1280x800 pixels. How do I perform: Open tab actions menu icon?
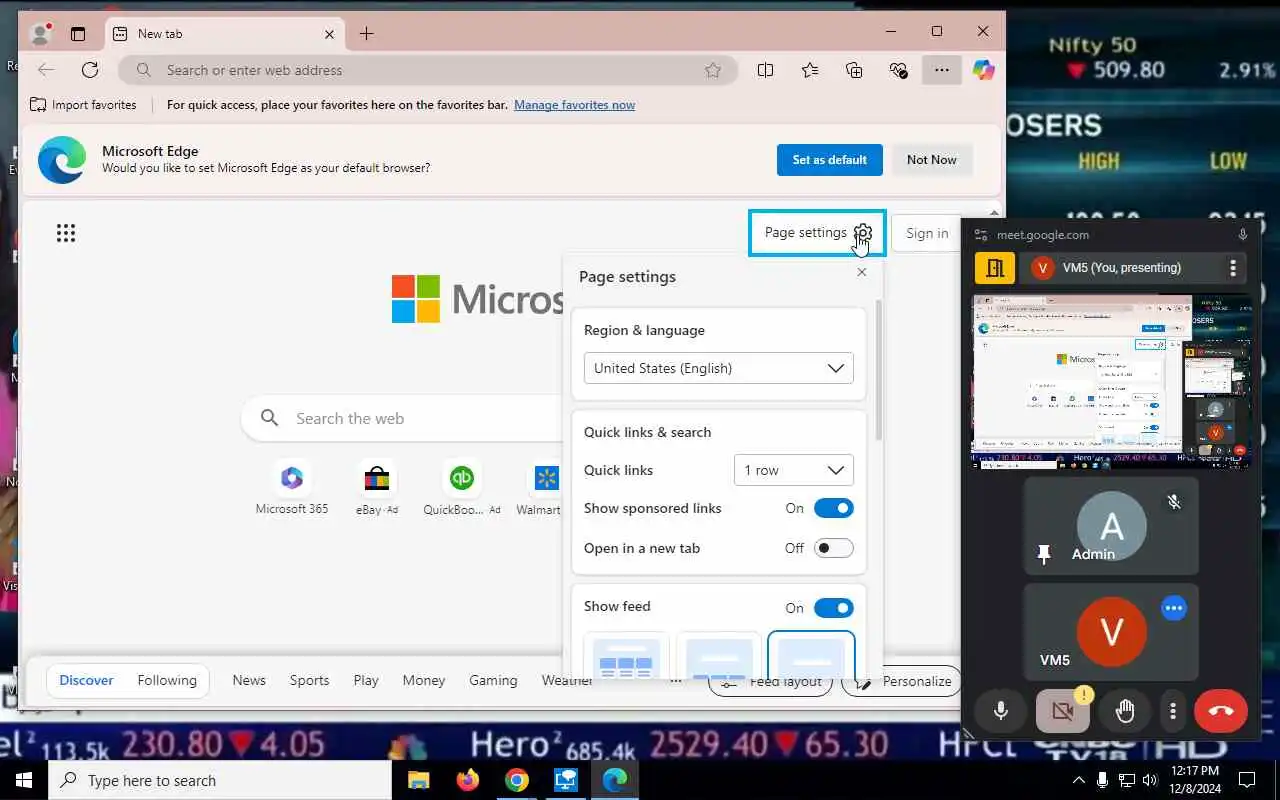[x=78, y=33]
